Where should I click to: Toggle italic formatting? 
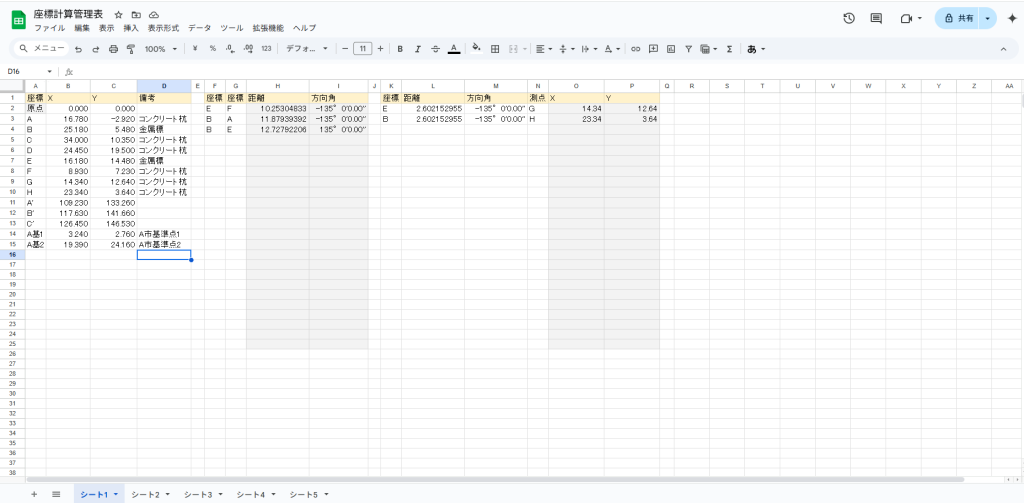pyautogui.click(x=418, y=48)
